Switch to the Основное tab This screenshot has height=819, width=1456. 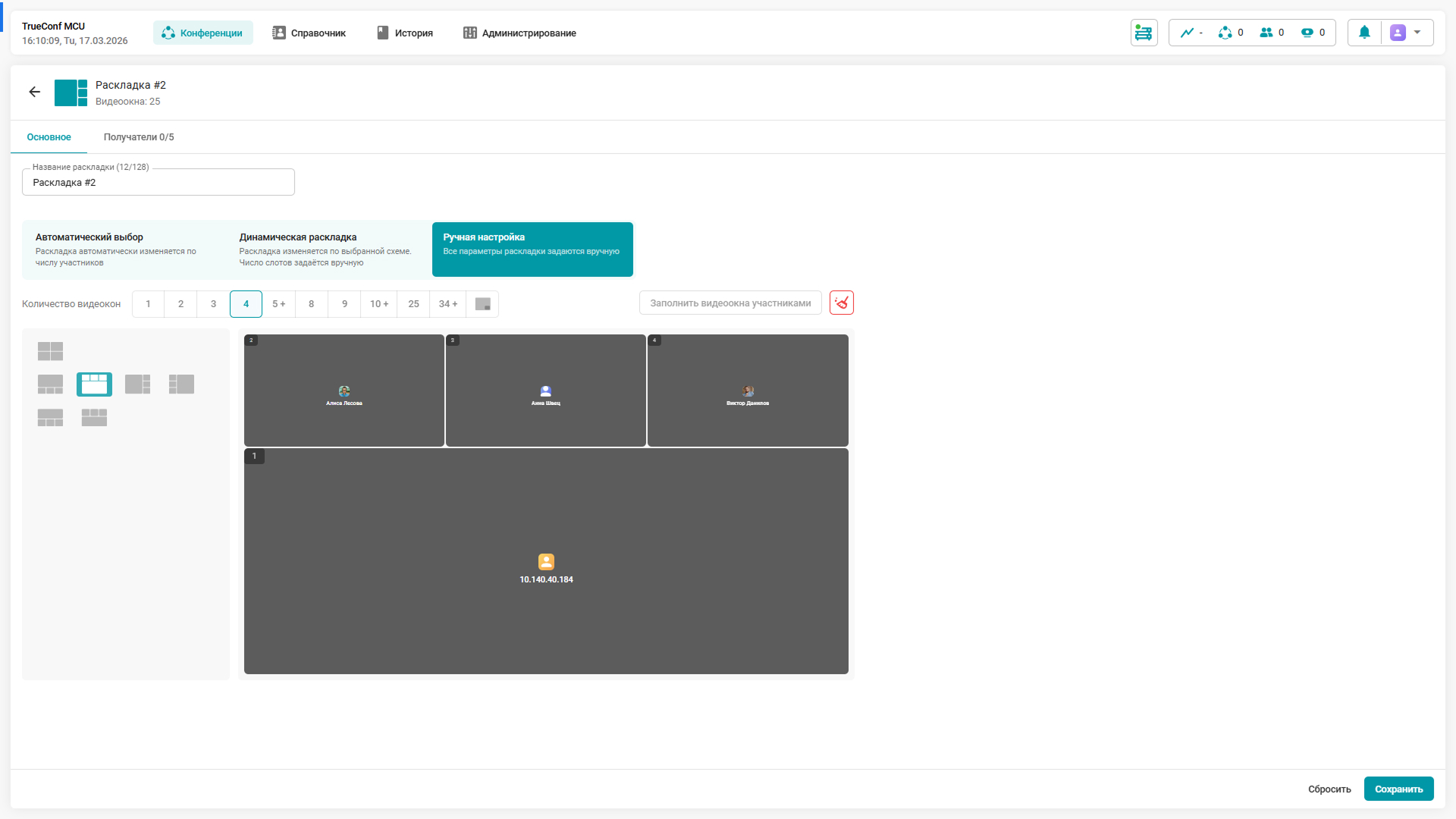click(x=49, y=137)
